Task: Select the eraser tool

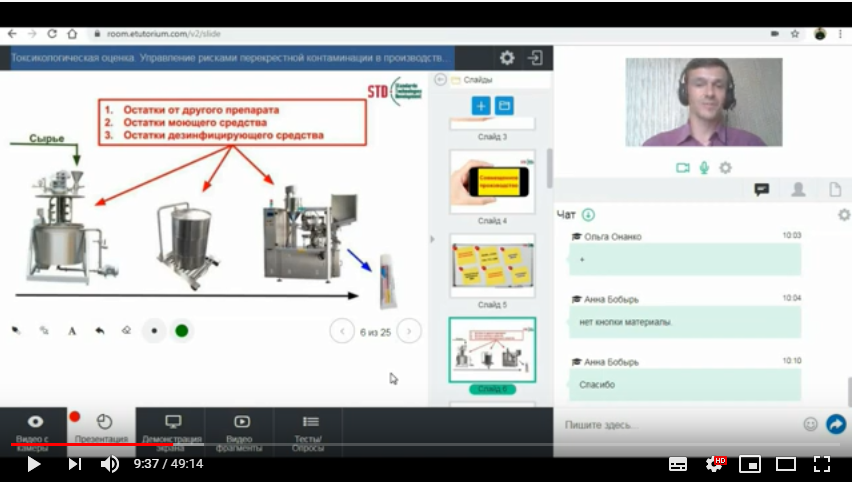Action: coord(126,330)
